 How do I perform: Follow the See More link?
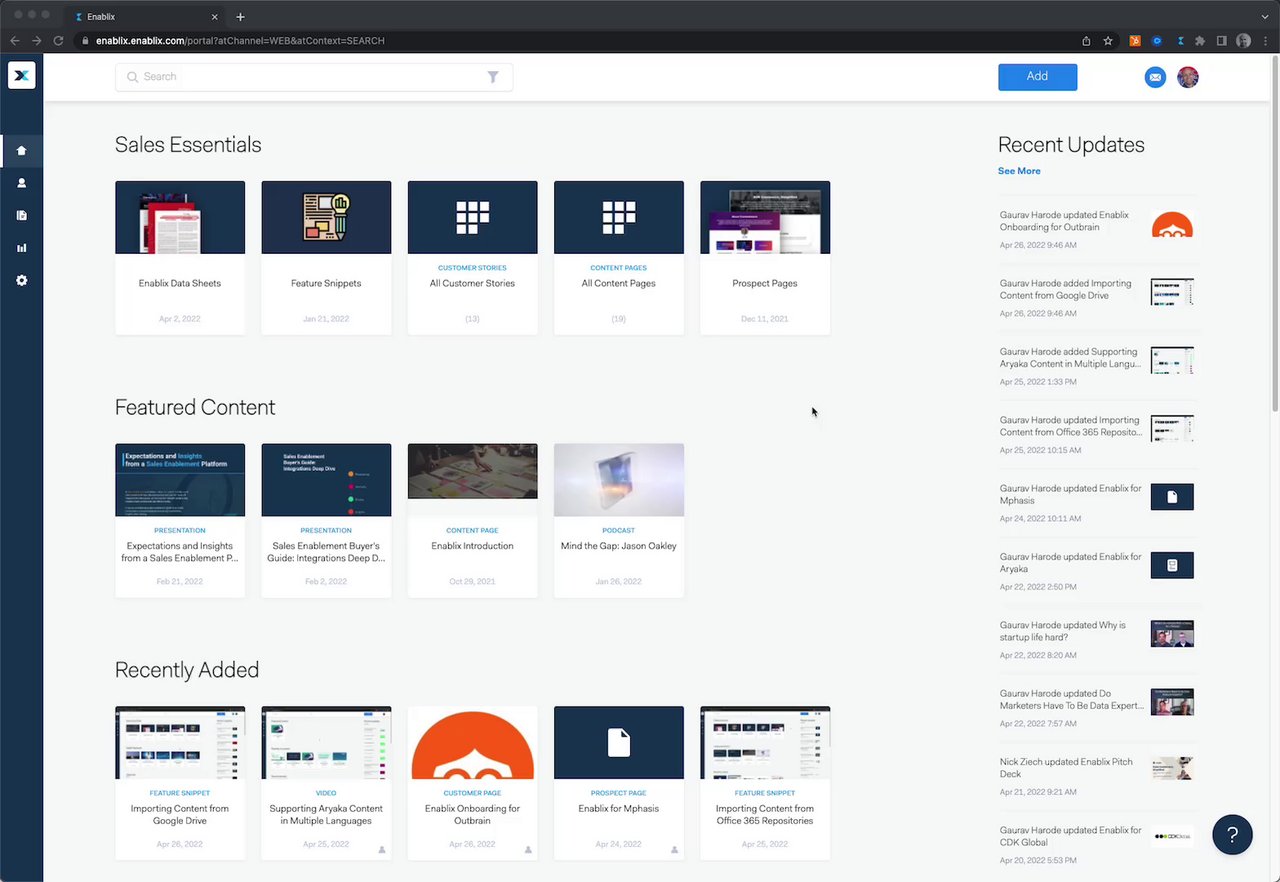(x=1019, y=171)
